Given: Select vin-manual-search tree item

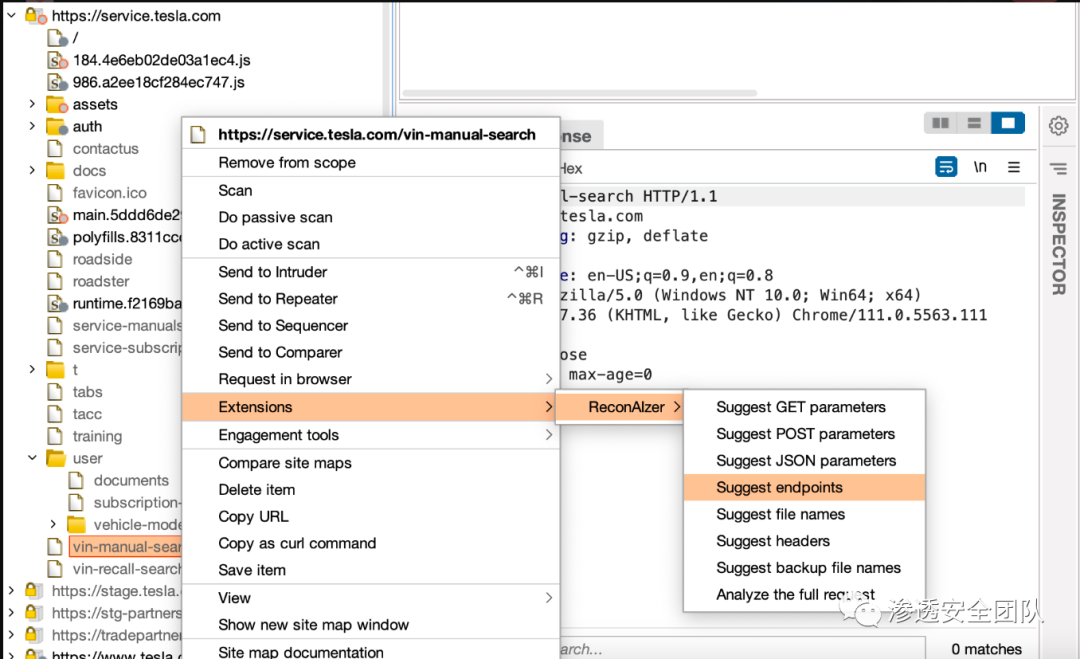Looking at the screenshot, I should point(126,547).
